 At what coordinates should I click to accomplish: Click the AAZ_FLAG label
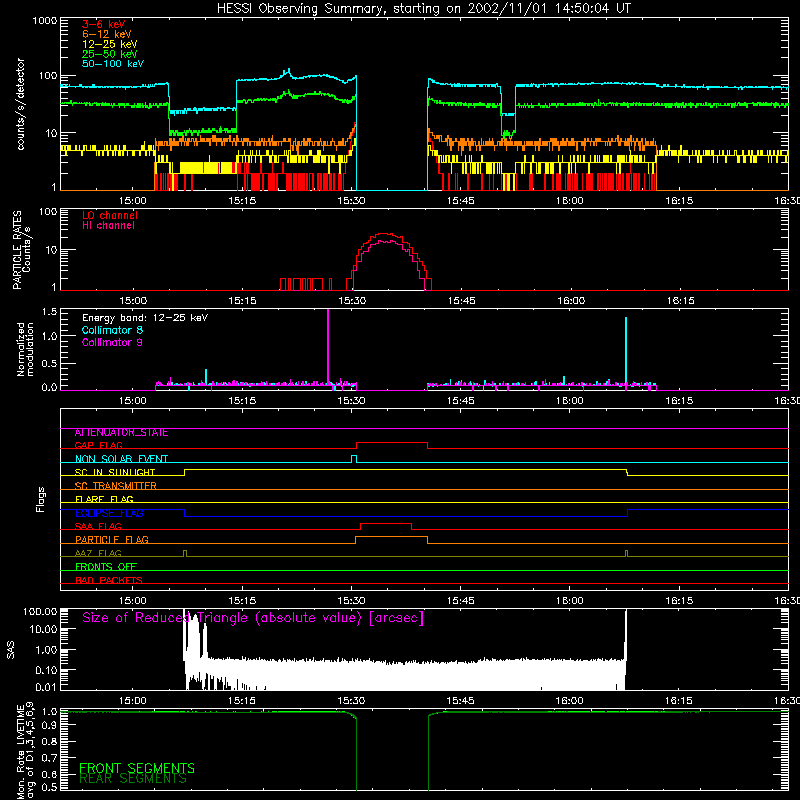(98, 553)
